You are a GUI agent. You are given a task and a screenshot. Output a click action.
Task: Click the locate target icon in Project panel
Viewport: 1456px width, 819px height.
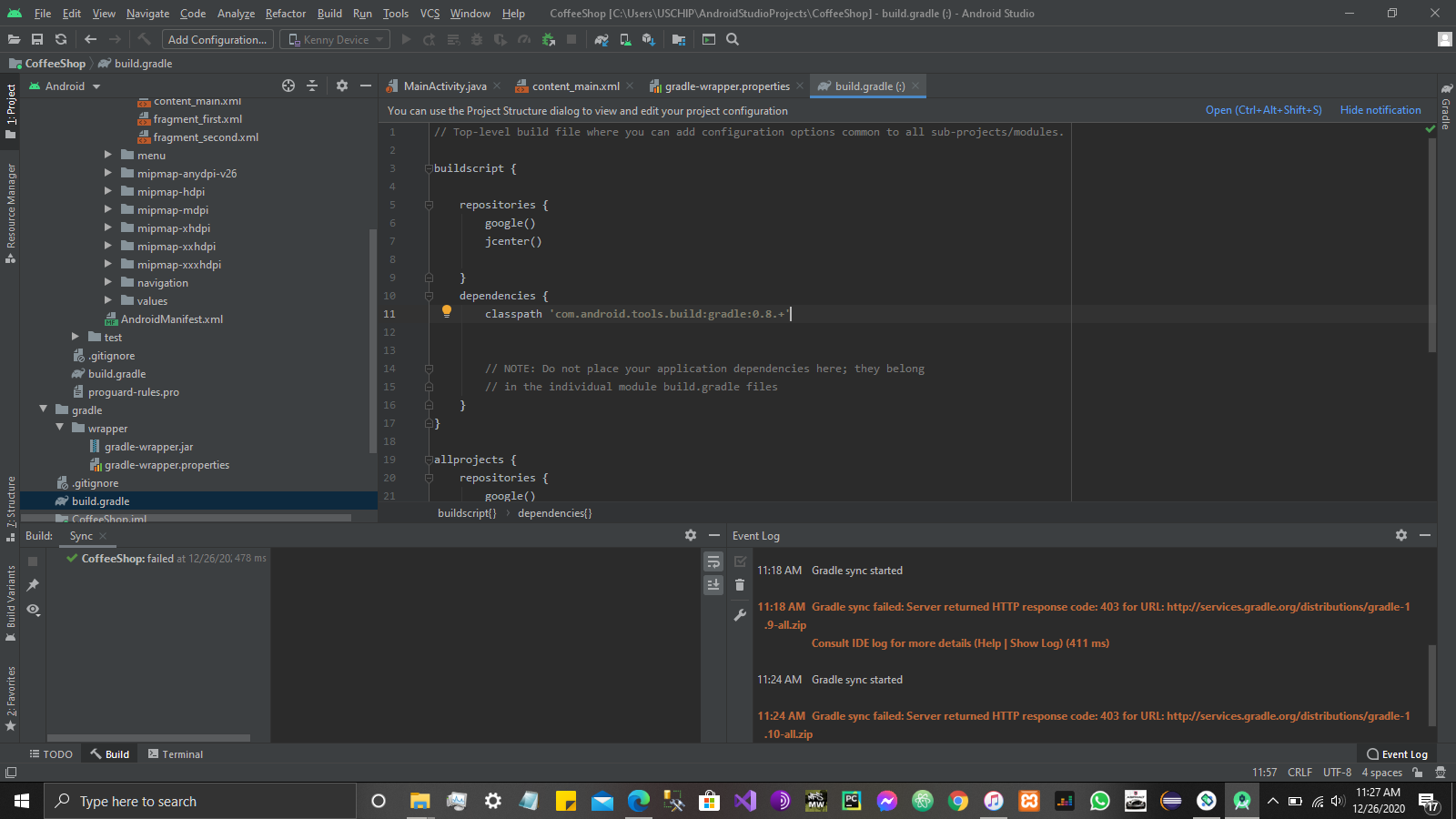pyautogui.click(x=288, y=86)
